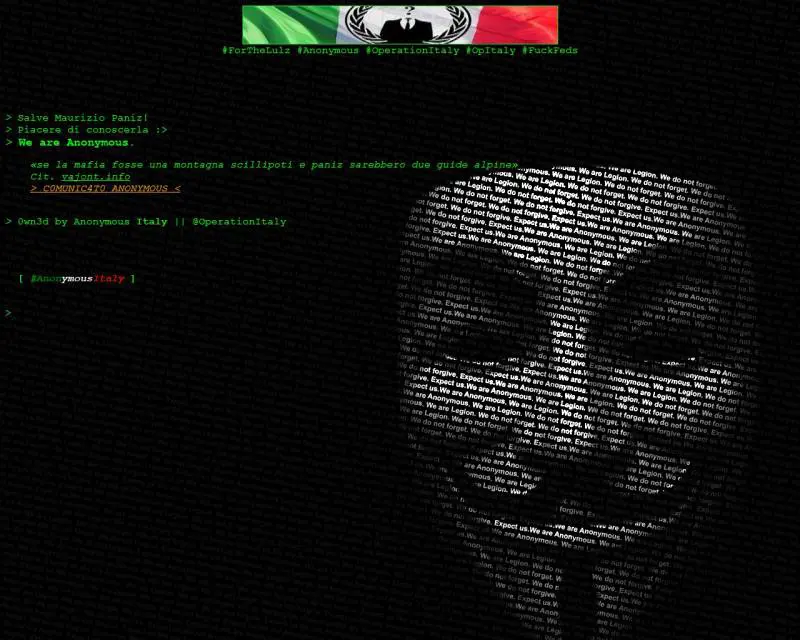The image size is (800, 640).
Task: Open the #OpItaly hashtag
Action: coord(490,51)
